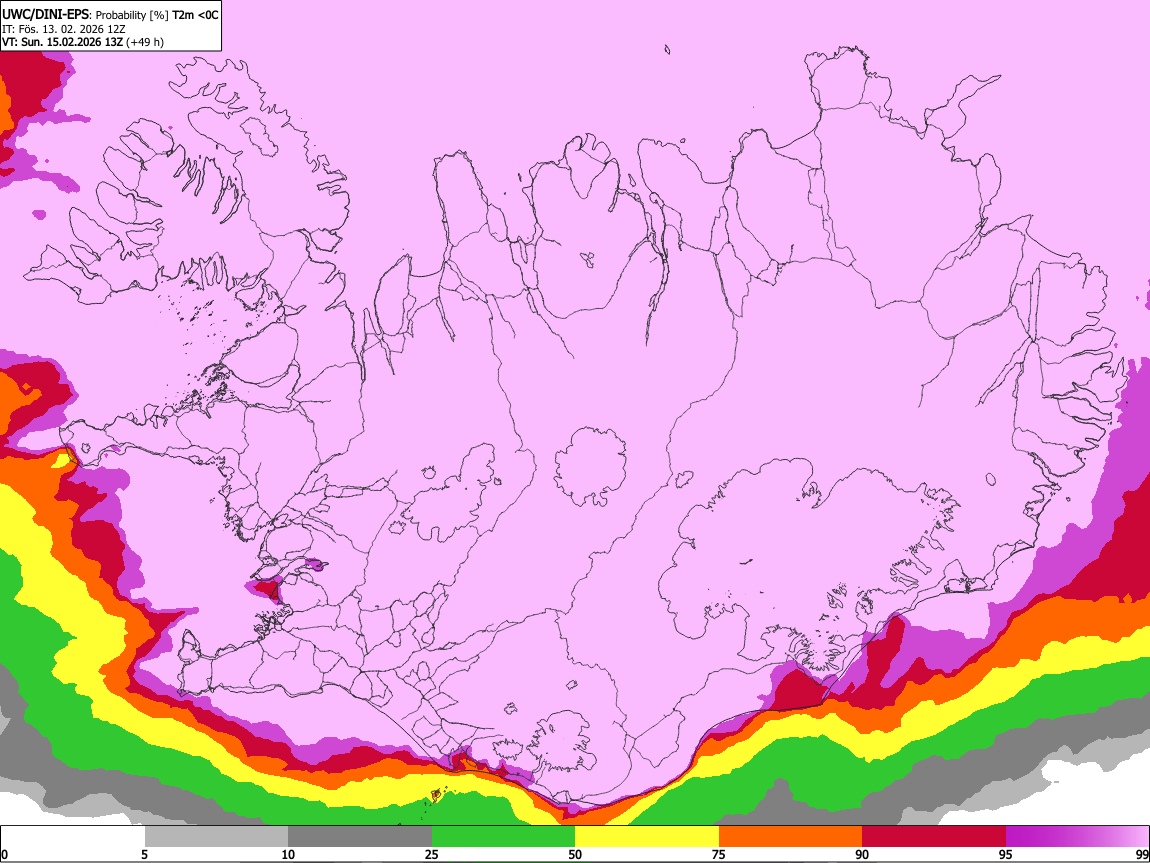Click the legend tick label '75'
Image resolution: width=1150 pixels, height=863 pixels.
719,854
